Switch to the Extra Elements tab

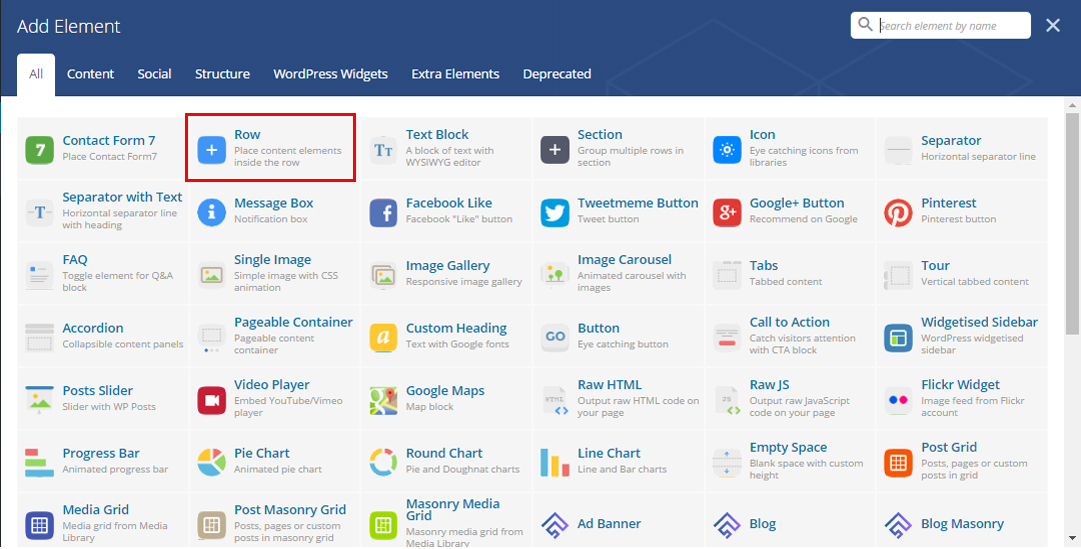pyautogui.click(x=455, y=74)
